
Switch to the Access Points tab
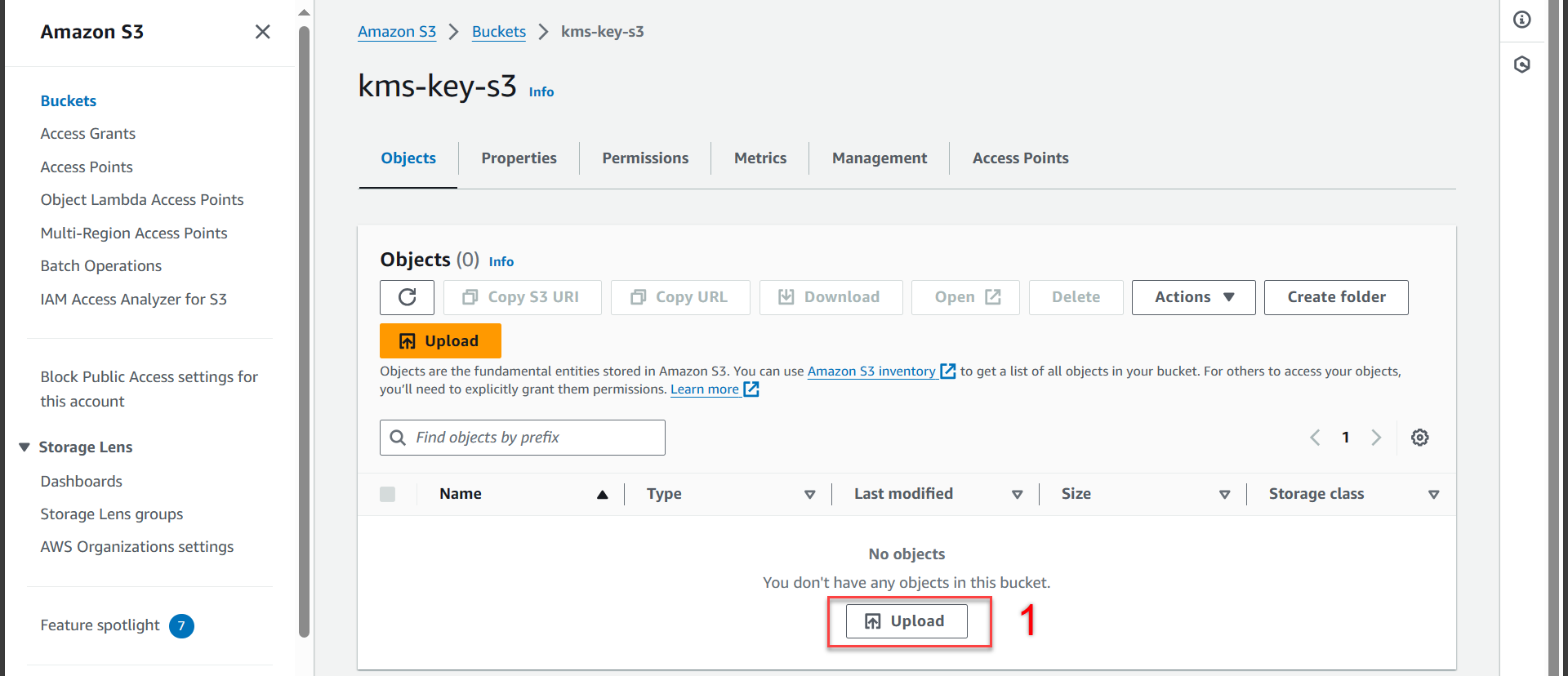(1020, 158)
